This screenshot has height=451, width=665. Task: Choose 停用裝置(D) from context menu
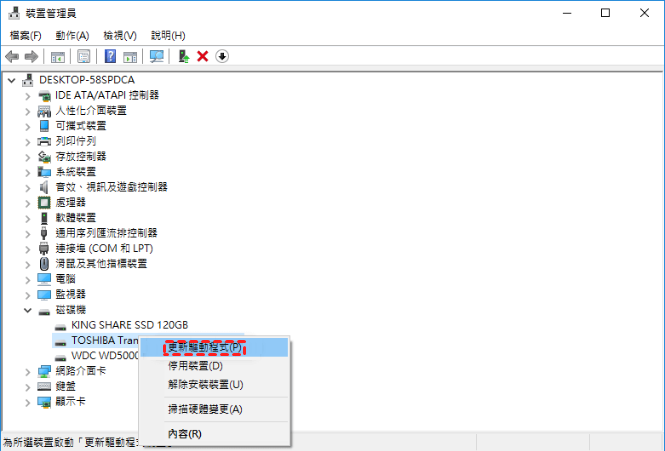tap(195, 366)
